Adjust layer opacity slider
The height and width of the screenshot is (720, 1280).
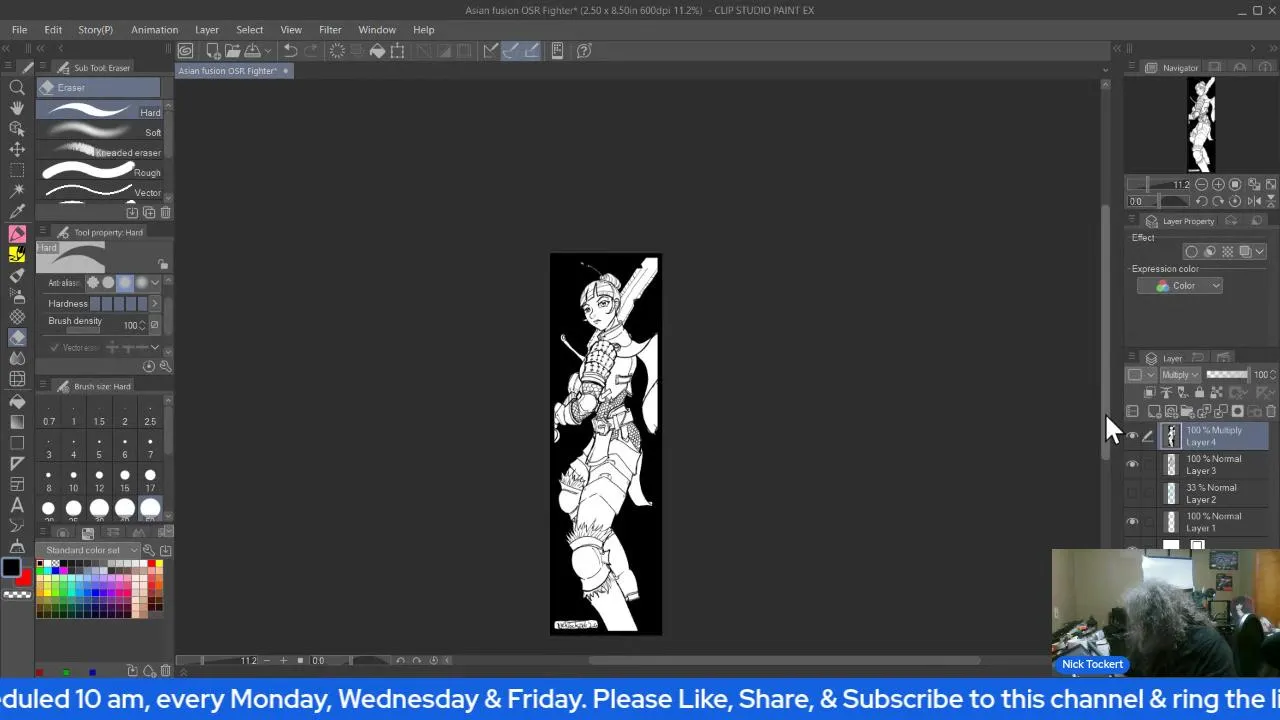[1227, 375]
